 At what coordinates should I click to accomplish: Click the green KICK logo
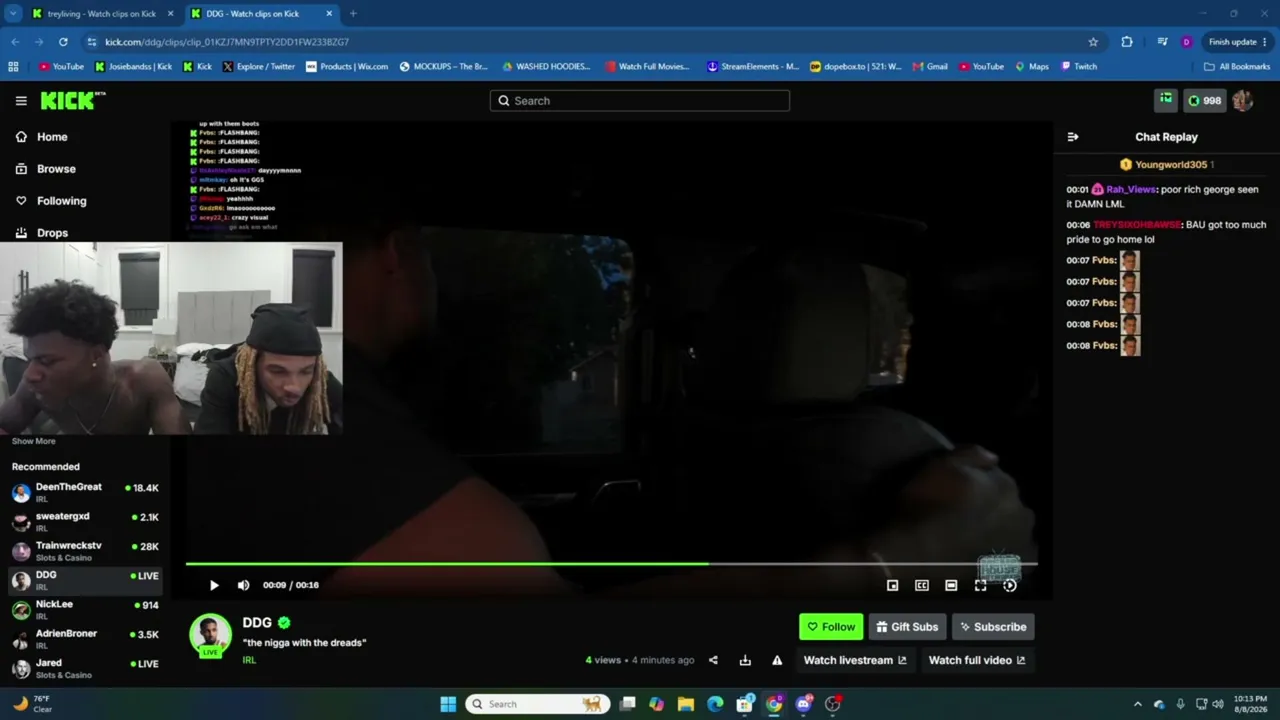[72, 100]
